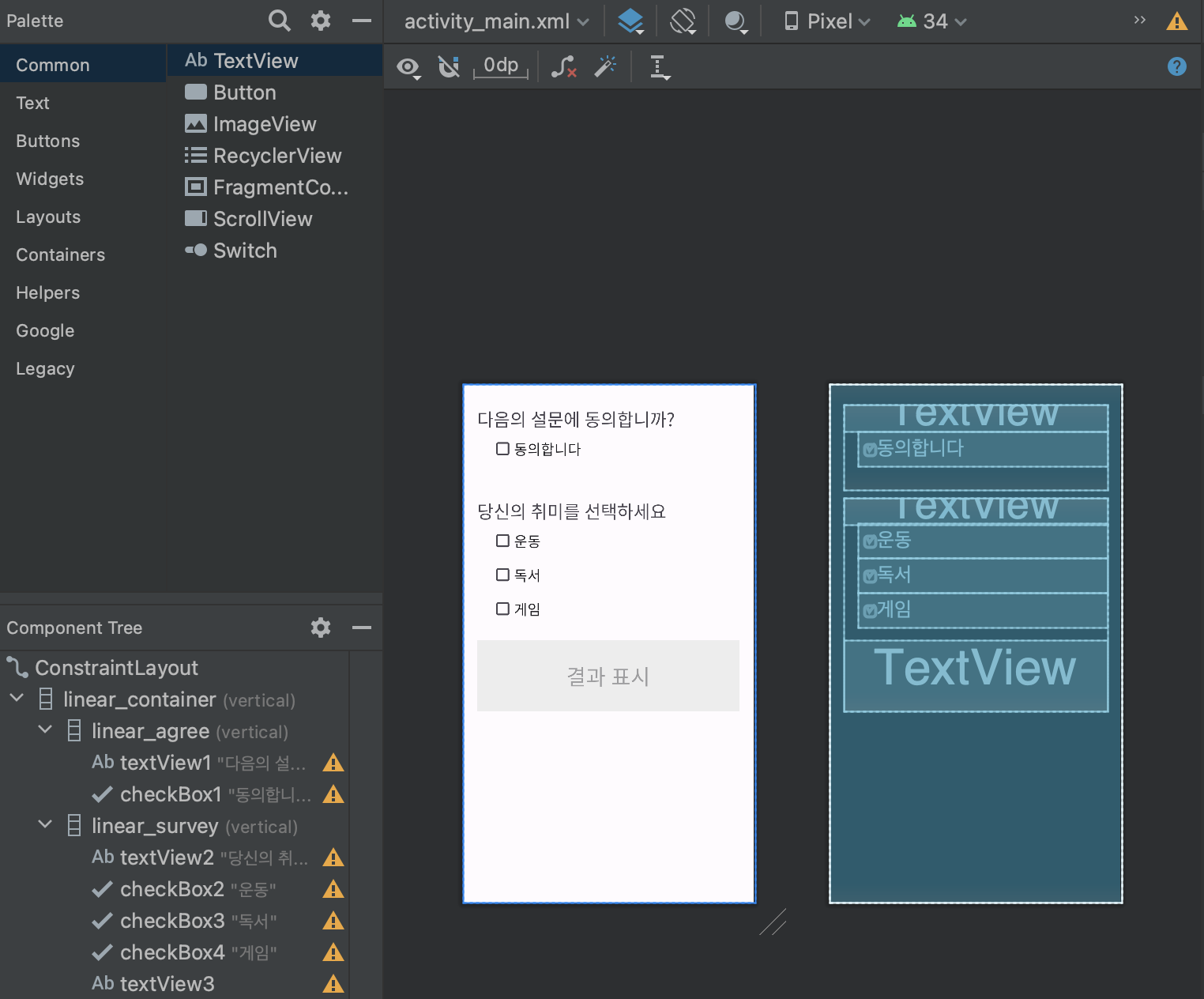Open the night mode selector

(736, 21)
